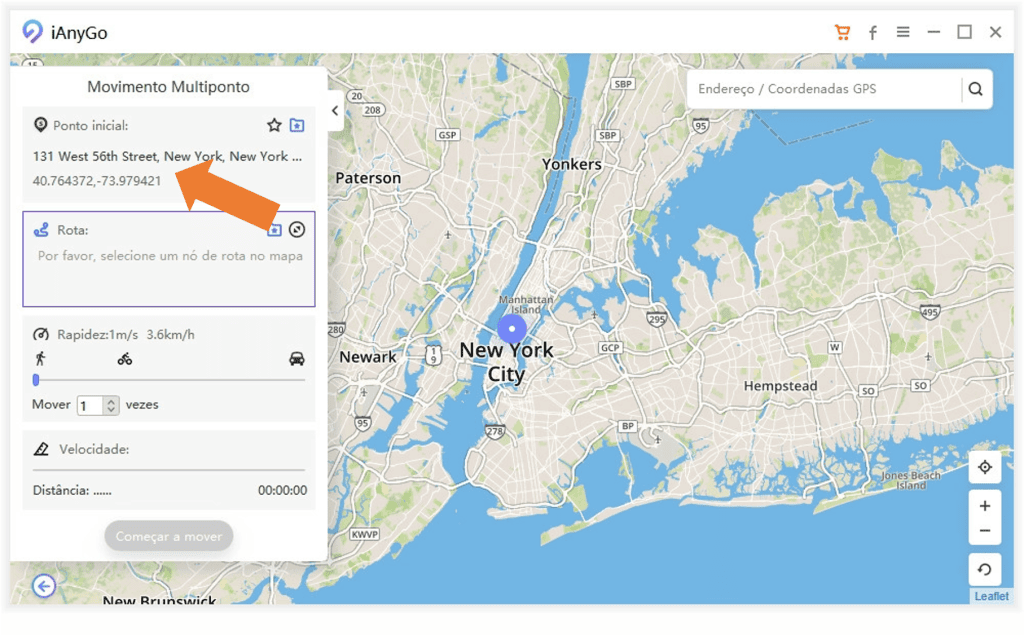Select the car speed icon
1024x635 pixels.
pos(296,359)
